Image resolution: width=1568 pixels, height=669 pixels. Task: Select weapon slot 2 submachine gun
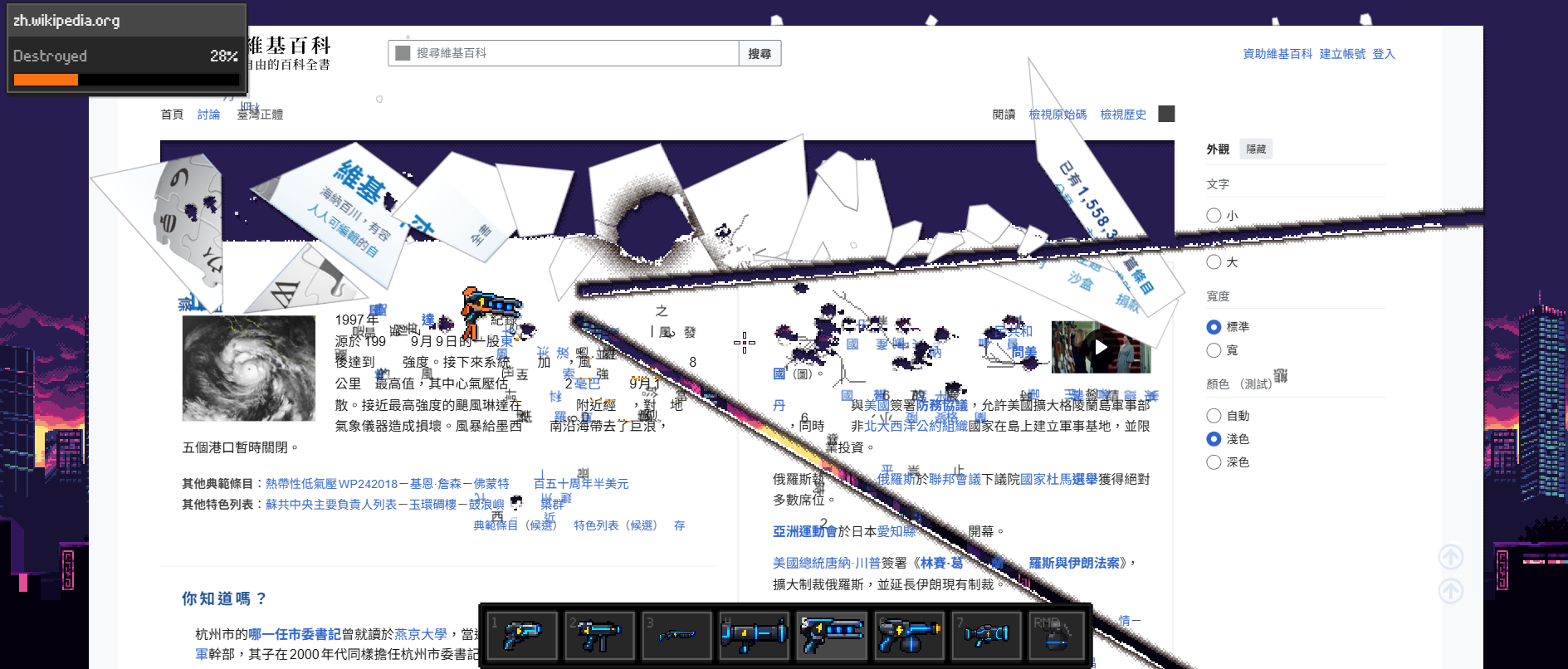[599, 636]
